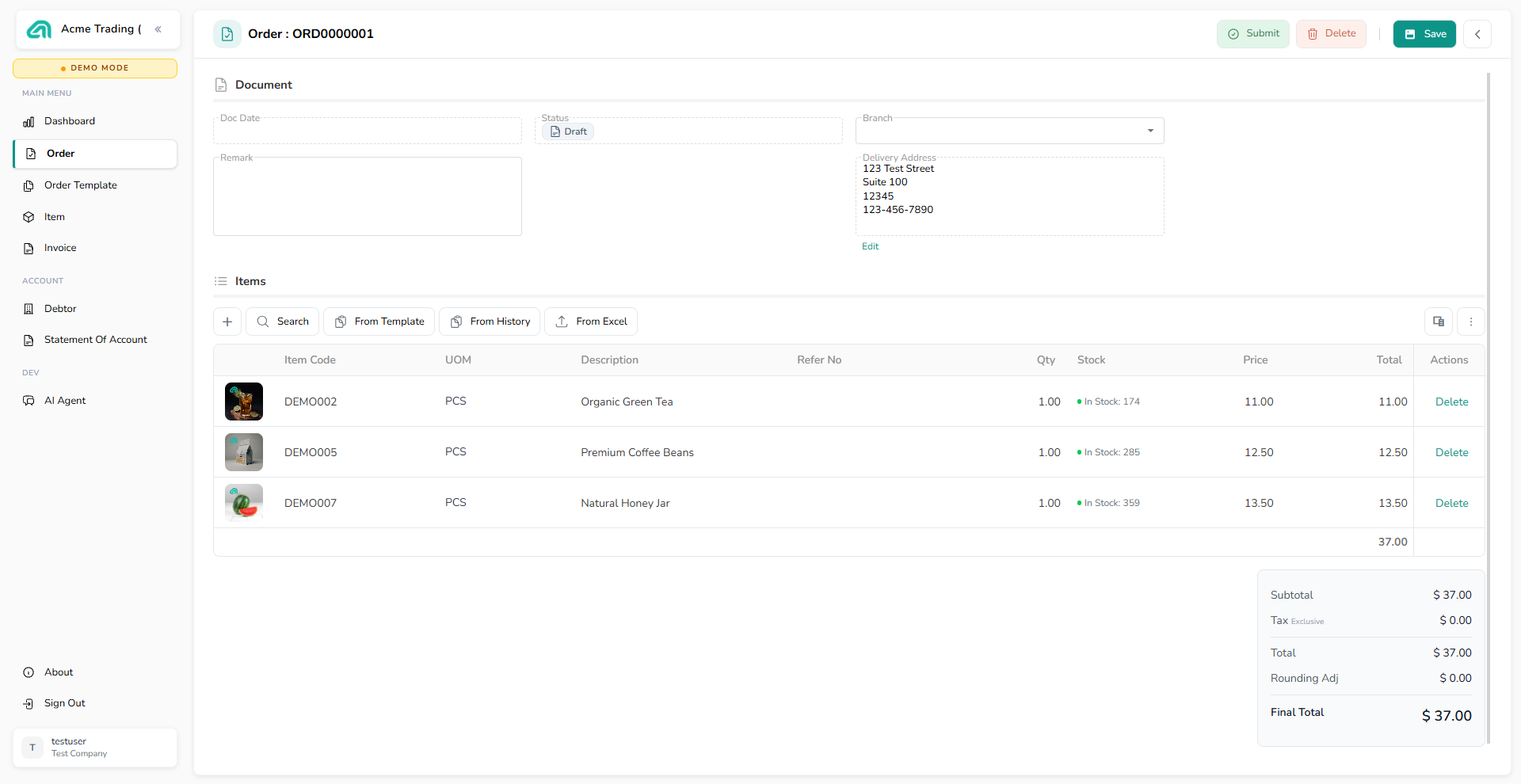Click the Qty of Organic Green Tea
This screenshot has height=784, width=1521.
click(x=1049, y=402)
